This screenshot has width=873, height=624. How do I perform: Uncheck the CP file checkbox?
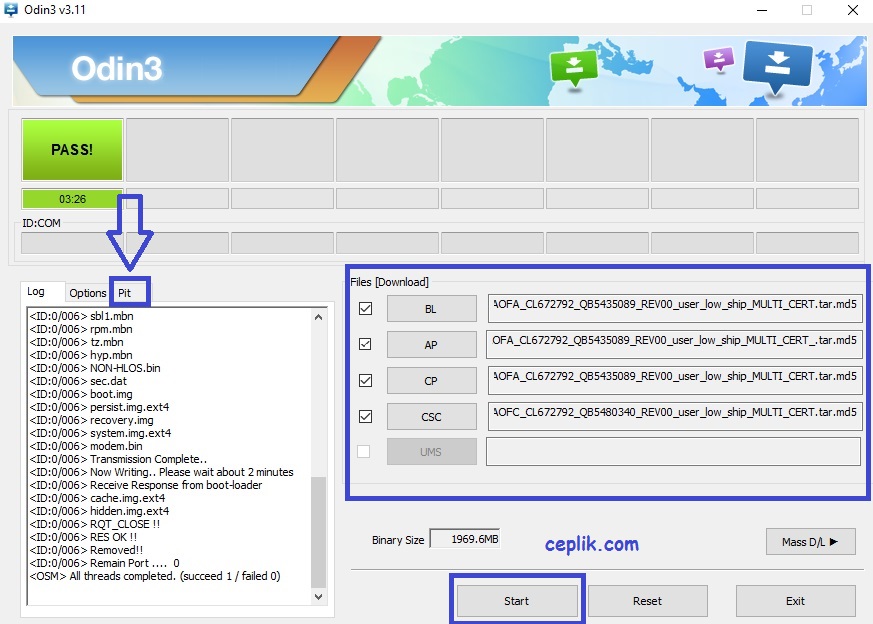[365, 380]
